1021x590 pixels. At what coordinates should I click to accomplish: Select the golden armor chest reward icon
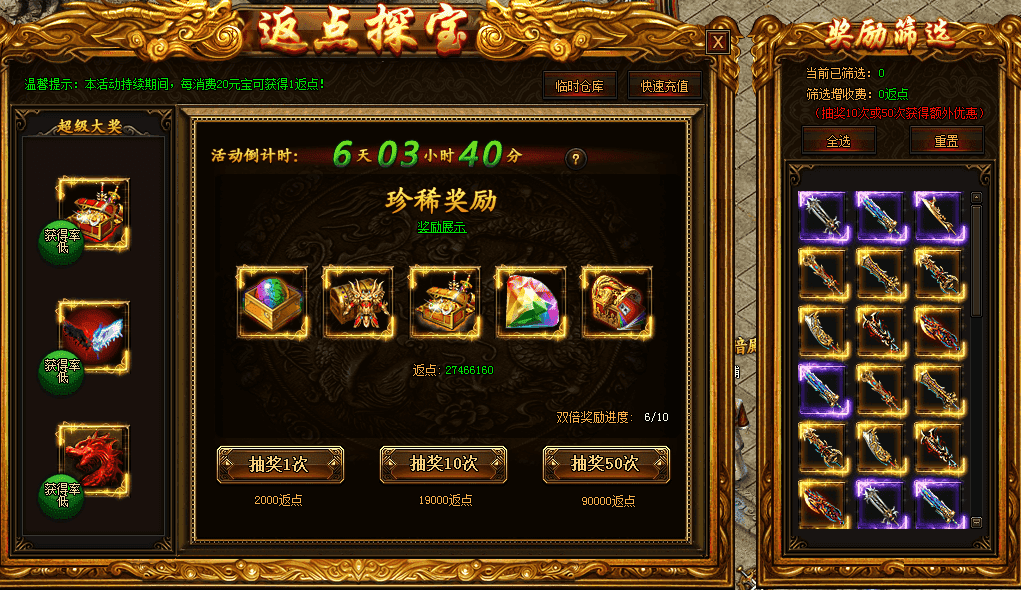(358, 302)
